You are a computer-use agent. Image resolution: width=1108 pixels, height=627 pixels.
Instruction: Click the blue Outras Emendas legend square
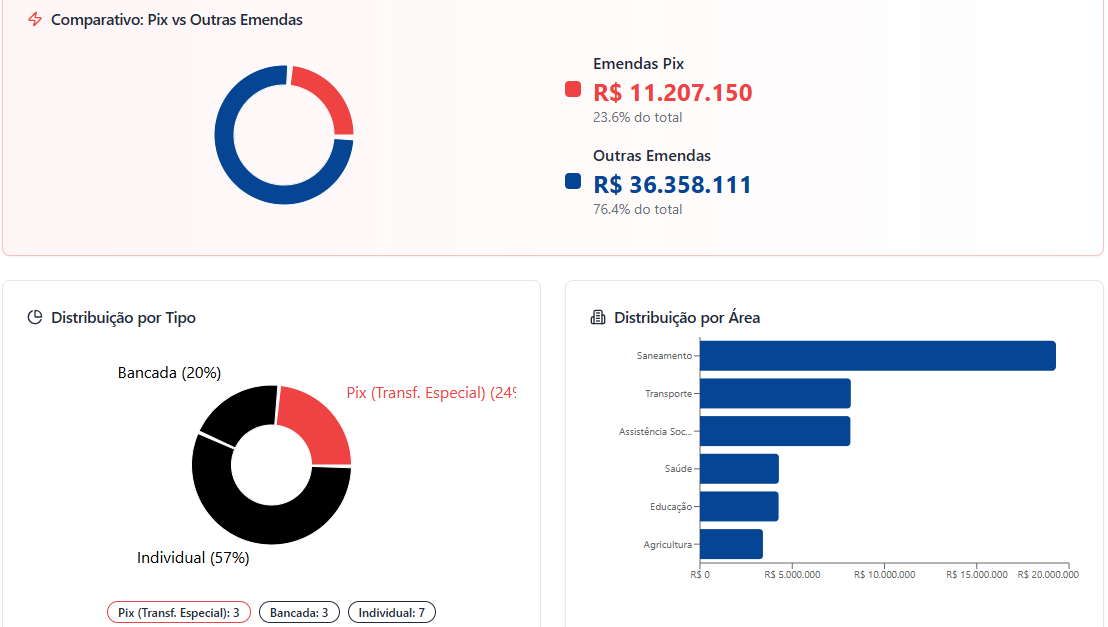coord(573,181)
